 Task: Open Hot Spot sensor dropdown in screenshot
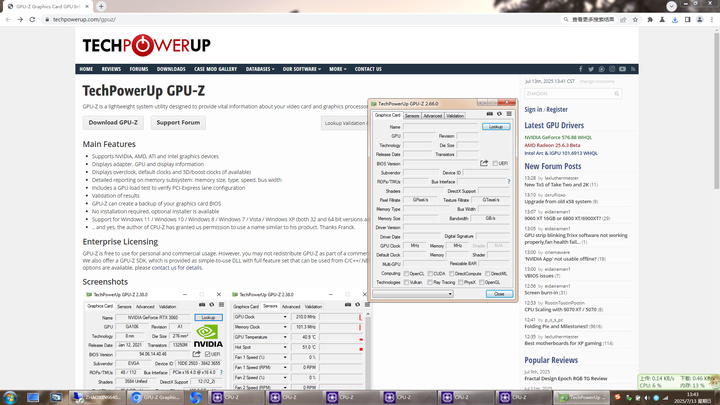pos(285,347)
